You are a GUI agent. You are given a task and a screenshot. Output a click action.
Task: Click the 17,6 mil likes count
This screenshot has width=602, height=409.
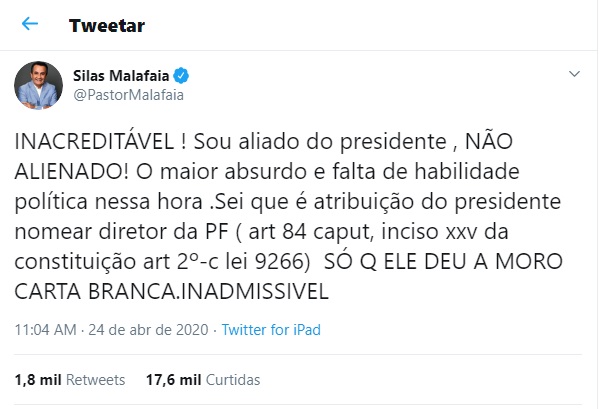(x=174, y=380)
